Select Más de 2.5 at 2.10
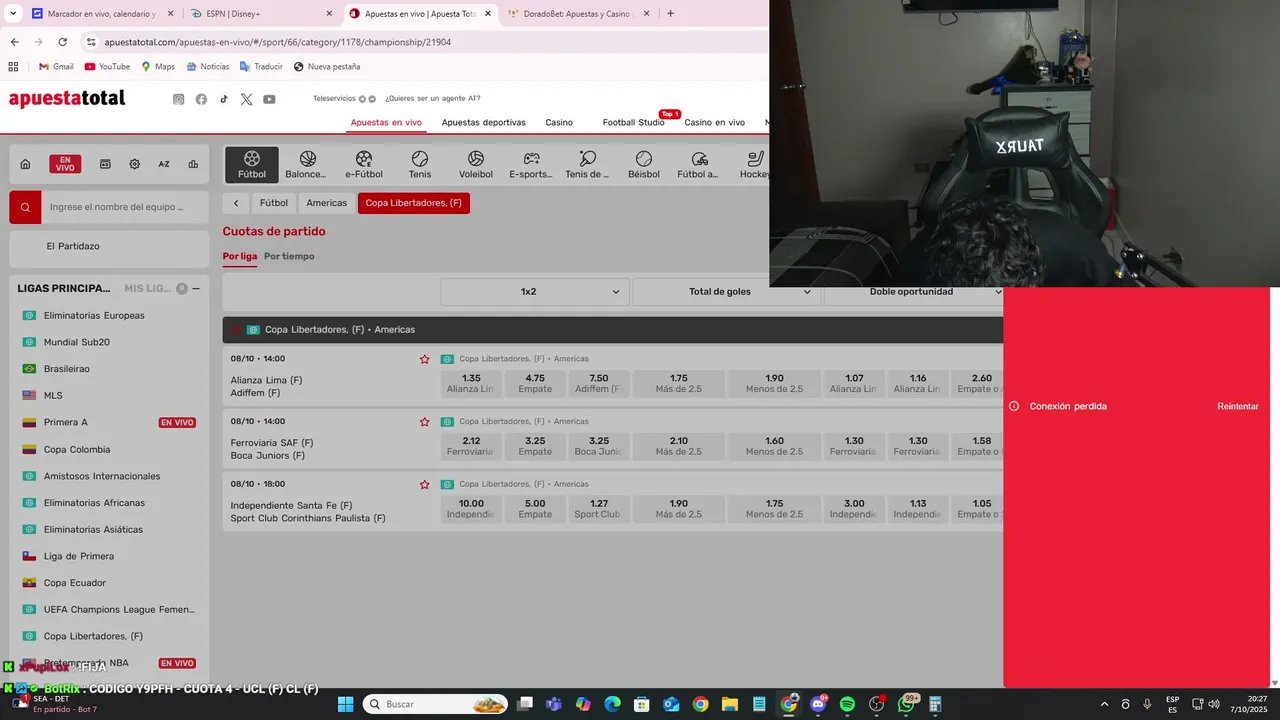Image resolution: width=1280 pixels, height=720 pixels. pyautogui.click(x=679, y=446)
